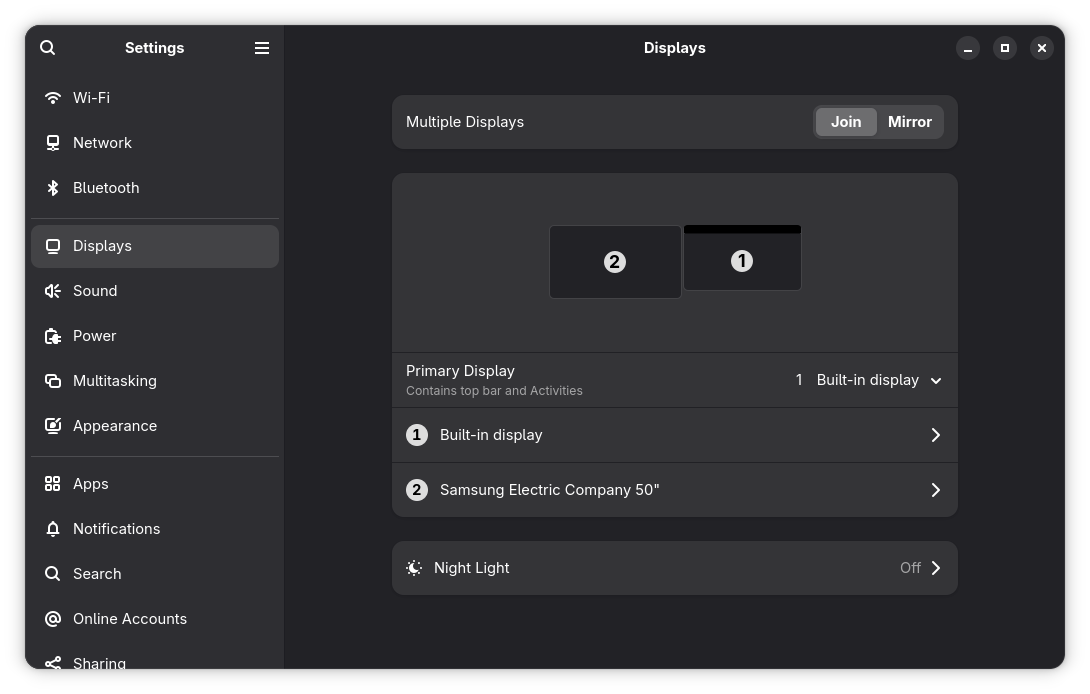Click the number 2 badge beside Samsung display
This screenshot has width=1090, height=694.
pyautogui.click(x=416, y=490)
